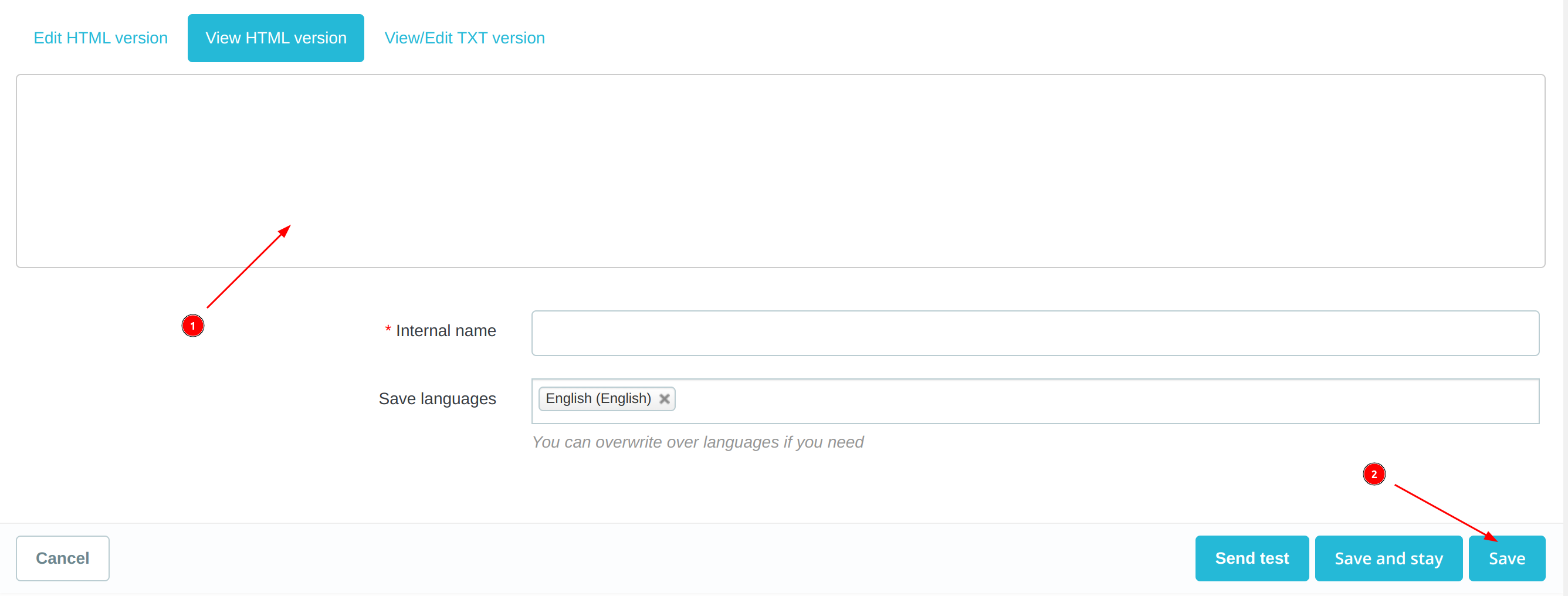Focus the Internal name text field
Viewport: 1568px width, 596px height.
click(1035, 333)
